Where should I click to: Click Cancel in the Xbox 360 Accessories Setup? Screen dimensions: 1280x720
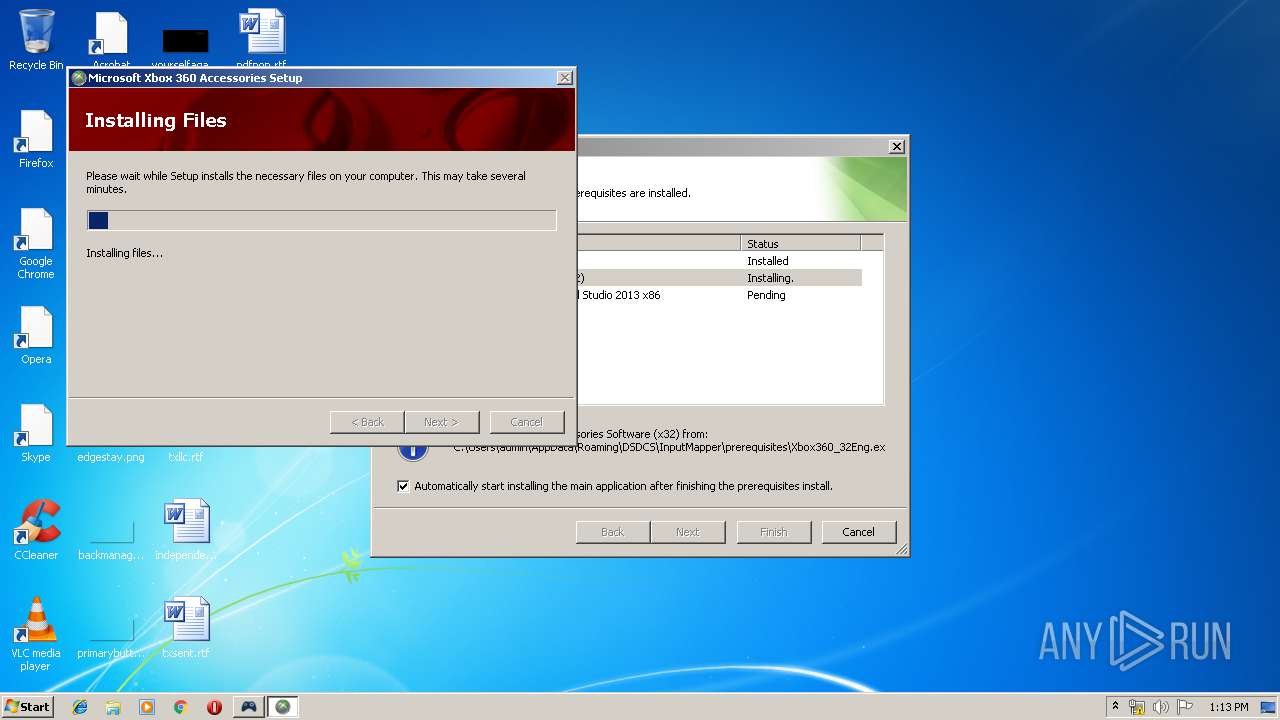click(x=527, y=422)
